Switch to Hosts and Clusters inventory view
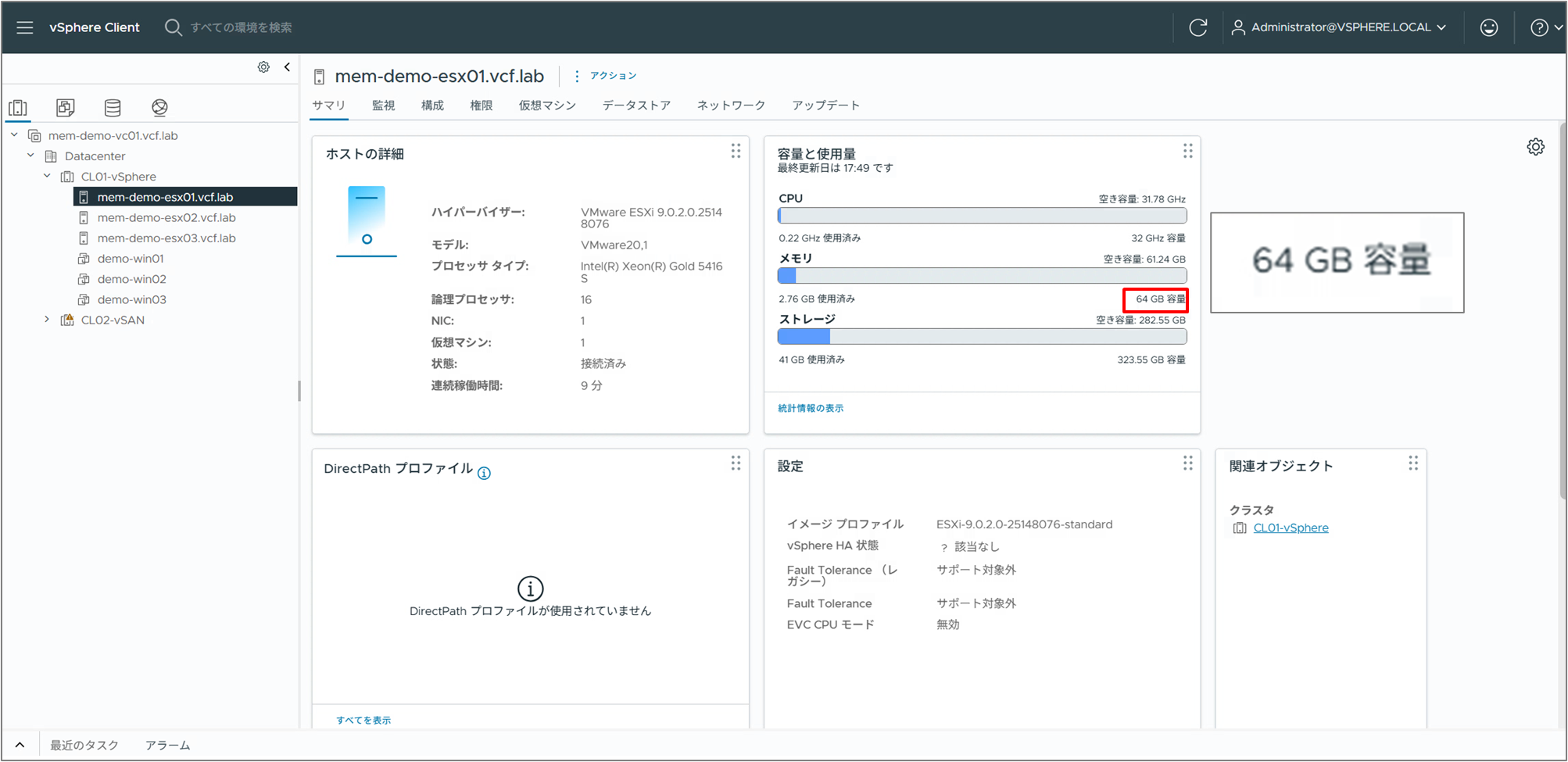This screenshot has width=1568, height=762. point(18,108)
